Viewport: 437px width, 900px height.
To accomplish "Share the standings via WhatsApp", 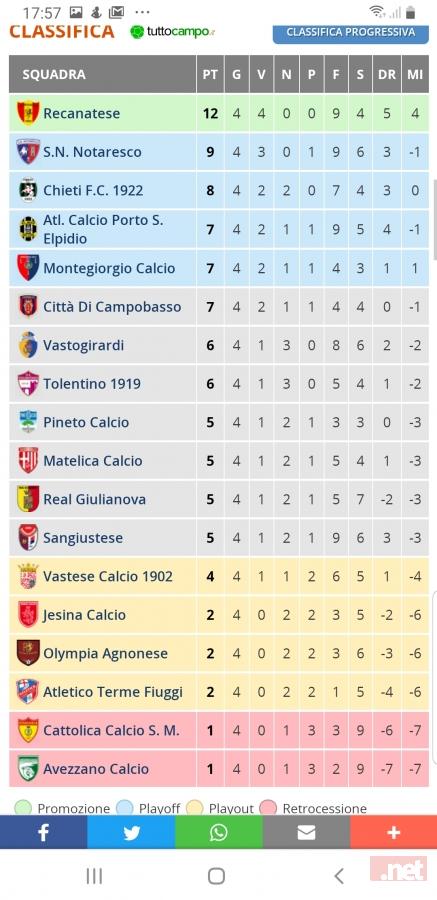I will [x=219, y=832].
